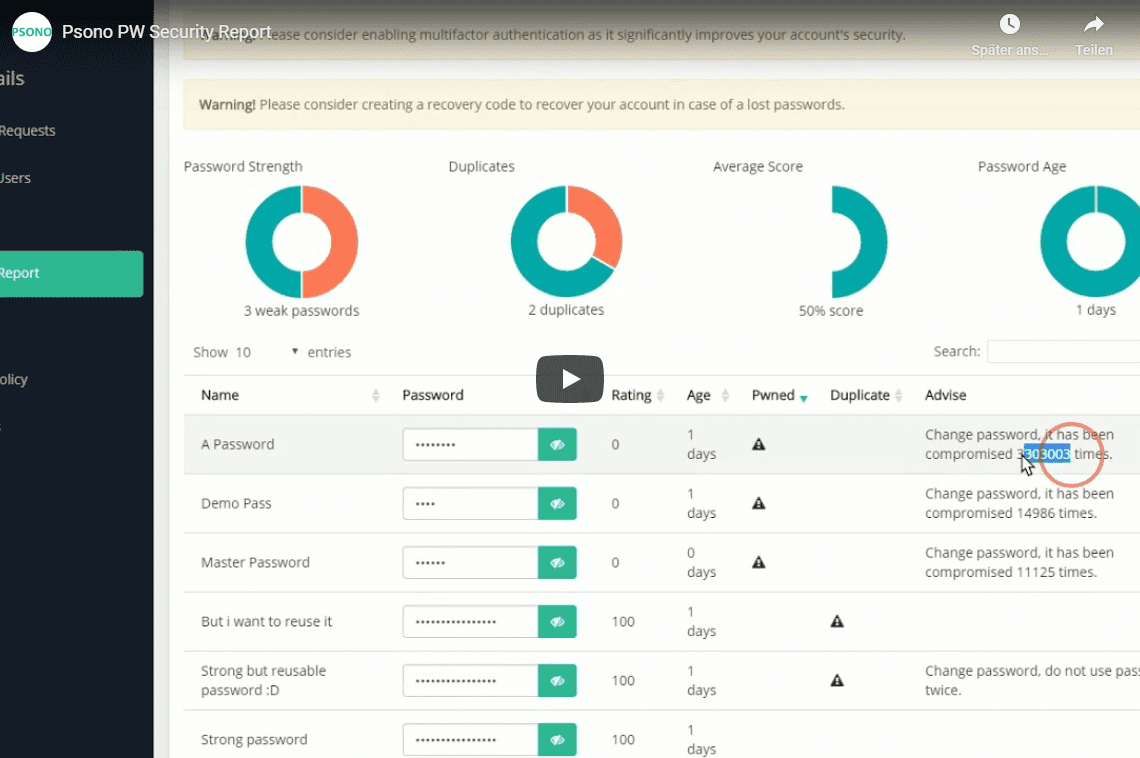
Task: Click the Duplicates donut chart
Action: [566, 242]
